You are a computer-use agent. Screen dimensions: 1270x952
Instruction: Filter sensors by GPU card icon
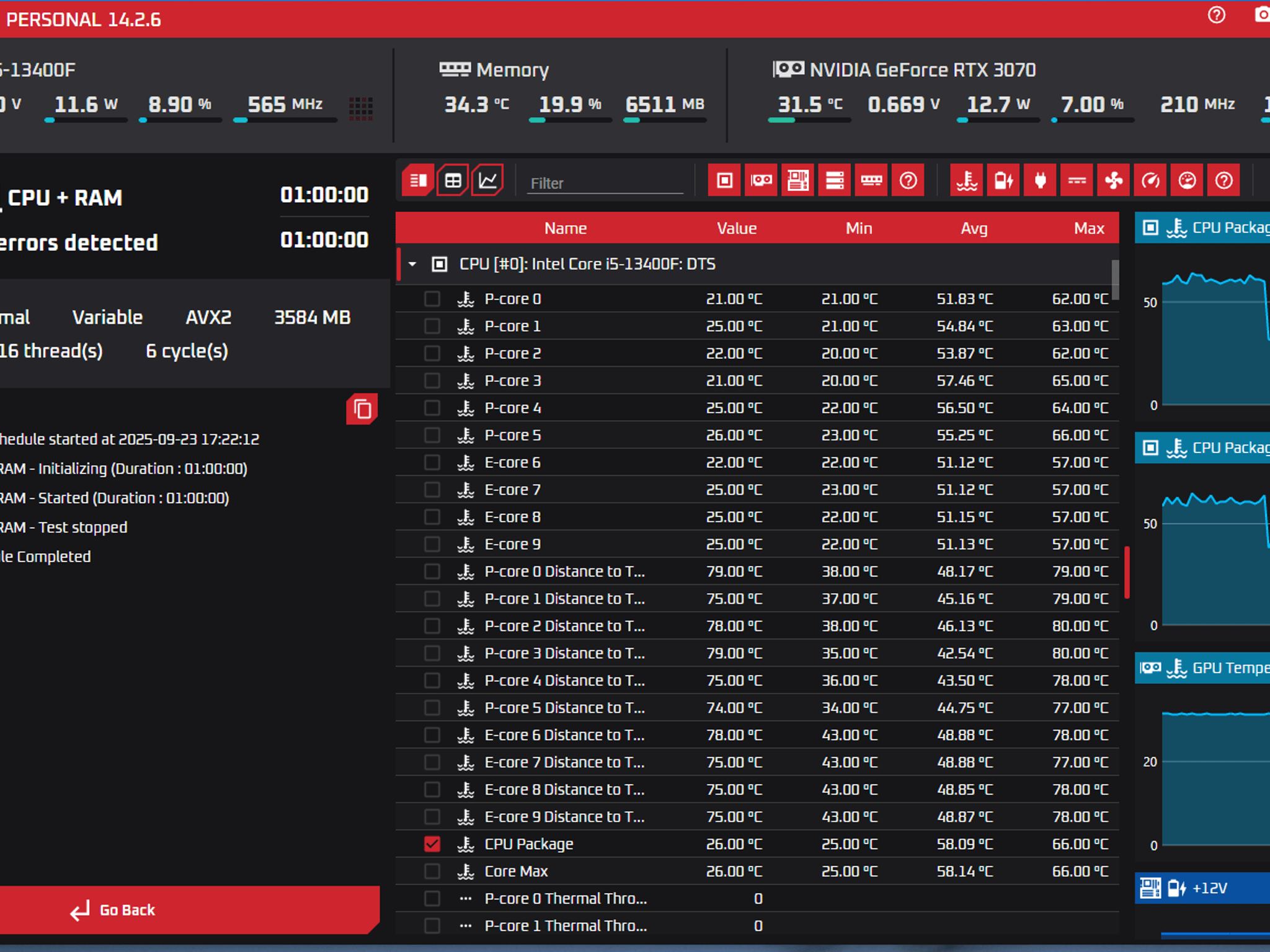(761, 180)
